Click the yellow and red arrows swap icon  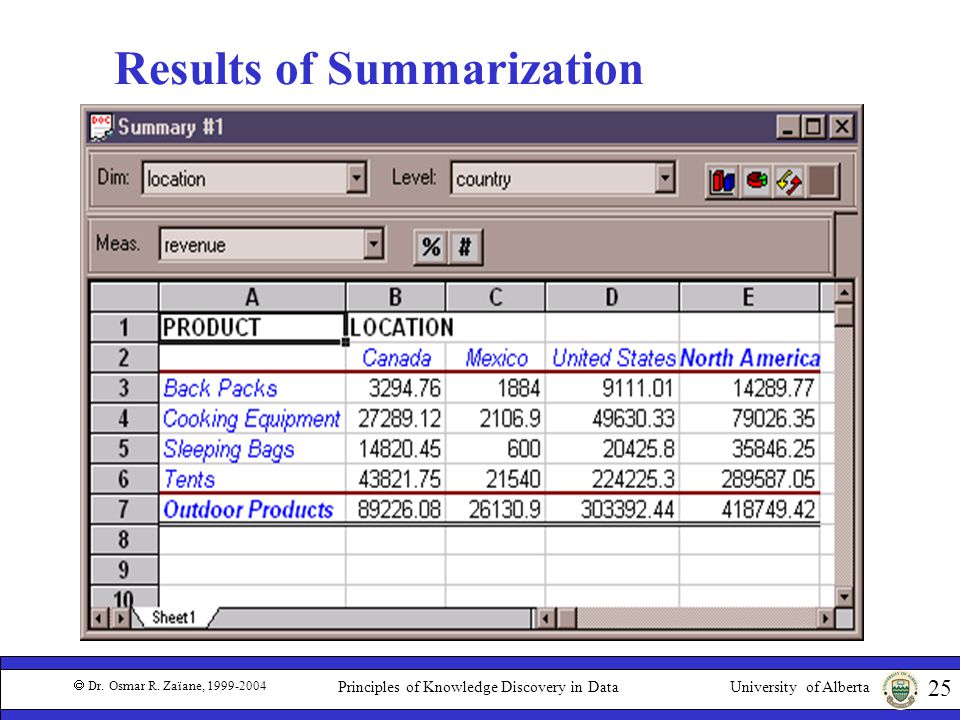(789, 181)
